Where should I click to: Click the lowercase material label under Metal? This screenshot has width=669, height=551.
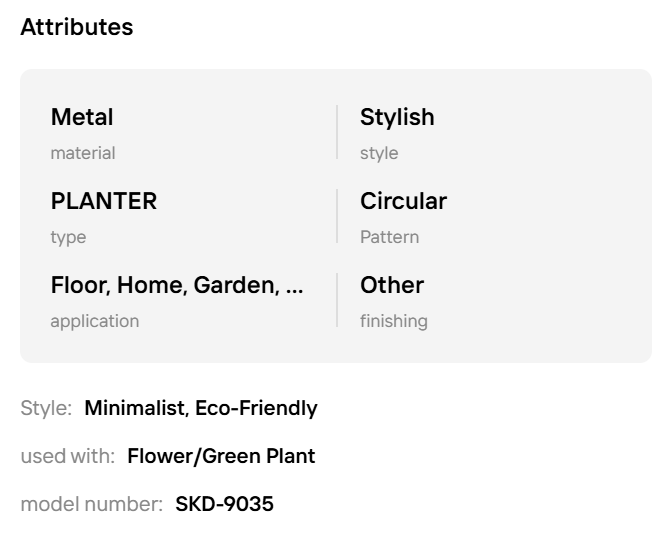(x=83, y=153)
